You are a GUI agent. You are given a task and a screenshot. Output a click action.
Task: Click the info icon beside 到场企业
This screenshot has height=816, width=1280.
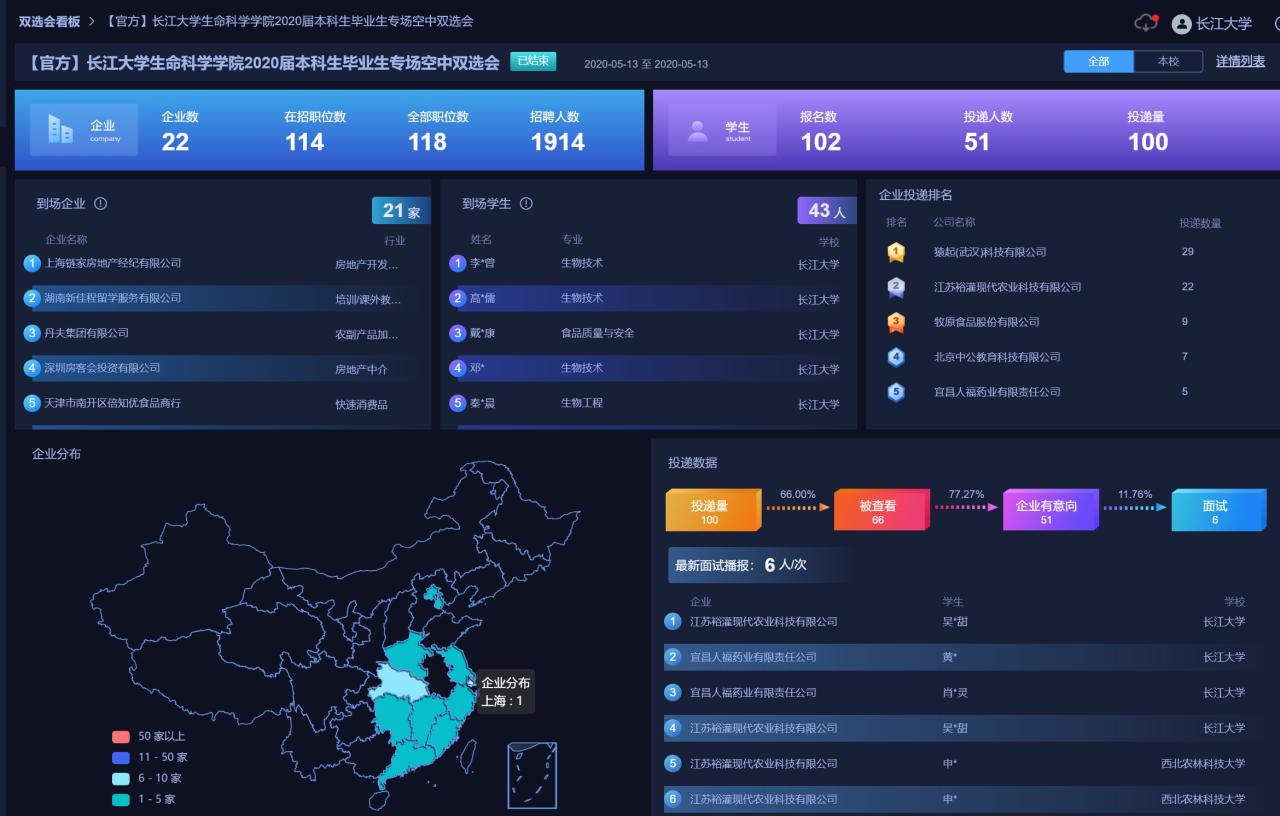(101, 203)
